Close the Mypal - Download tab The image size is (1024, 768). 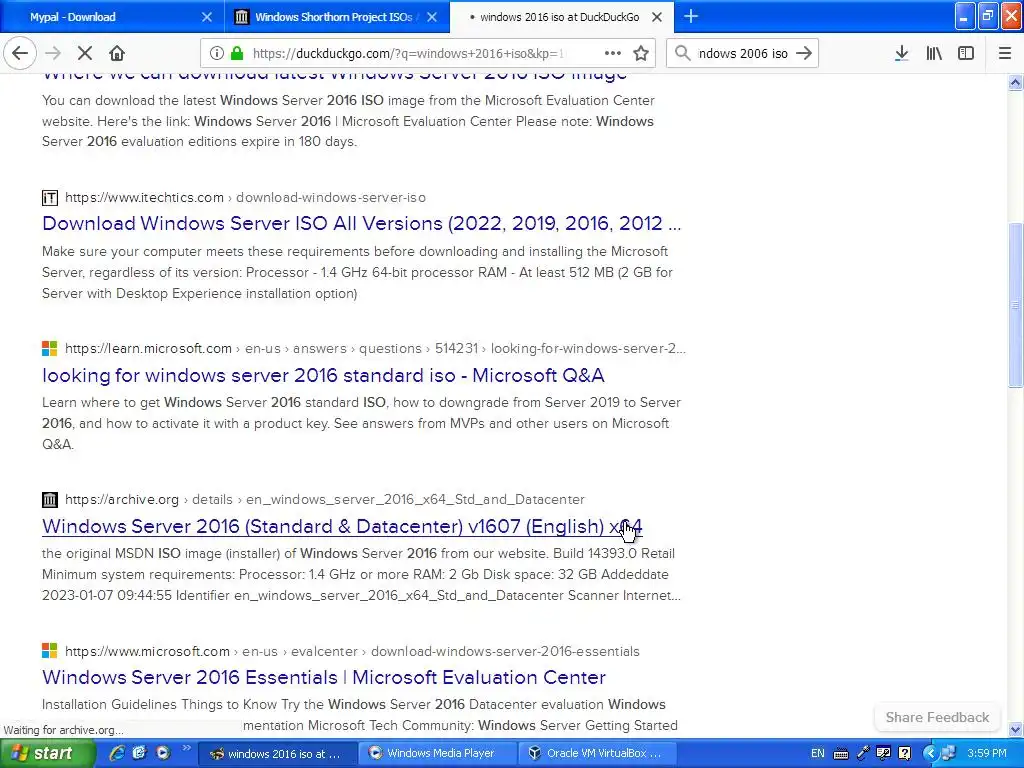206,17
